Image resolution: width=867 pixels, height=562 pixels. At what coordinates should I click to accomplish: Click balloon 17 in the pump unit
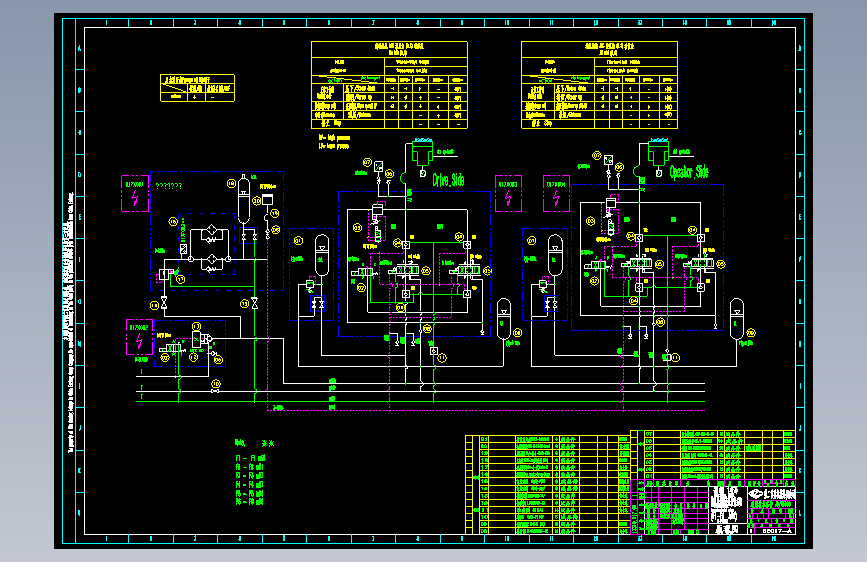(x=180, y=279)
